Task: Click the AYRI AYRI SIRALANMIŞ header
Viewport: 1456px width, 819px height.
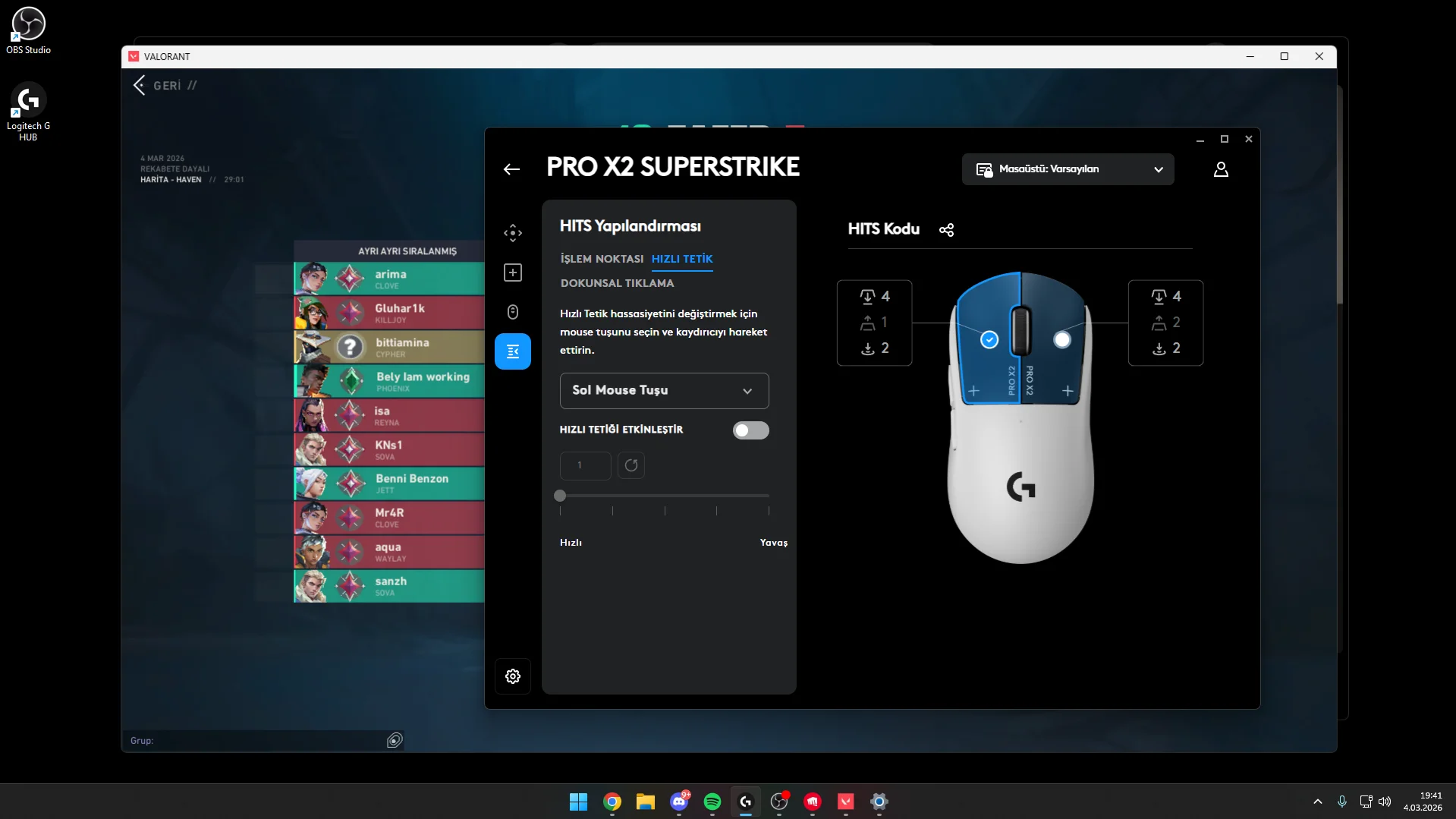Action: point(407,251)
